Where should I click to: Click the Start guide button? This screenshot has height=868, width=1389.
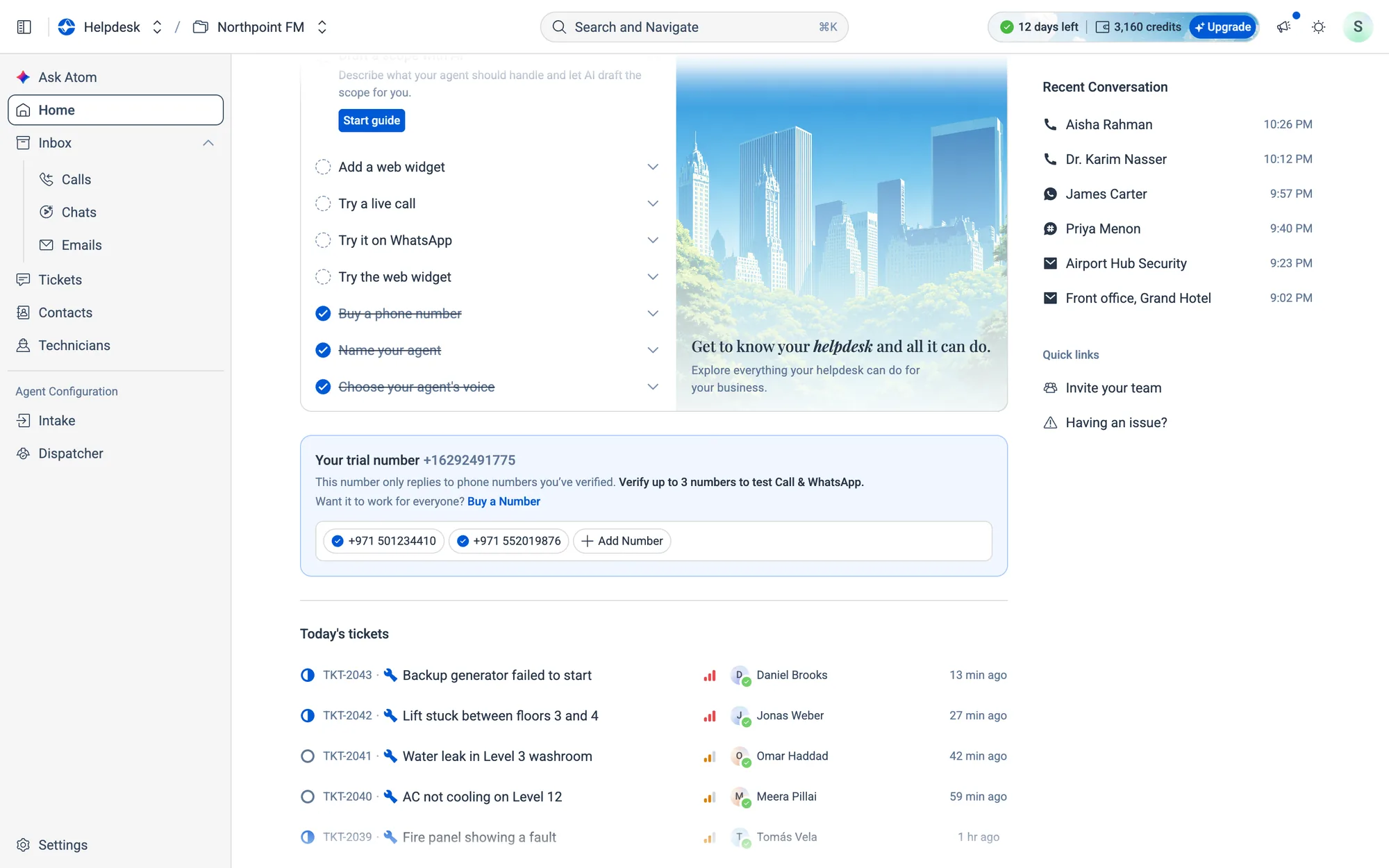(x=372, y=120)
